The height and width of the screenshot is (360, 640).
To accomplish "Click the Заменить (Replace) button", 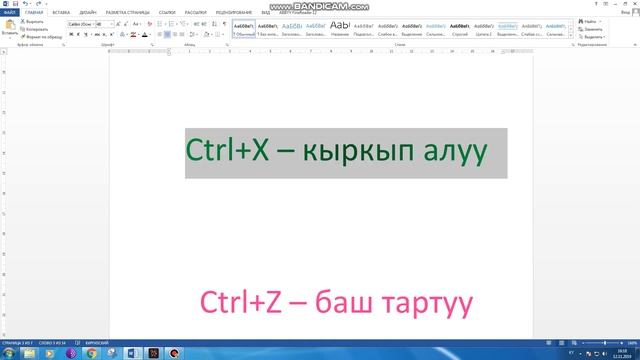I will pyautogui.click(x=590, y=29).
